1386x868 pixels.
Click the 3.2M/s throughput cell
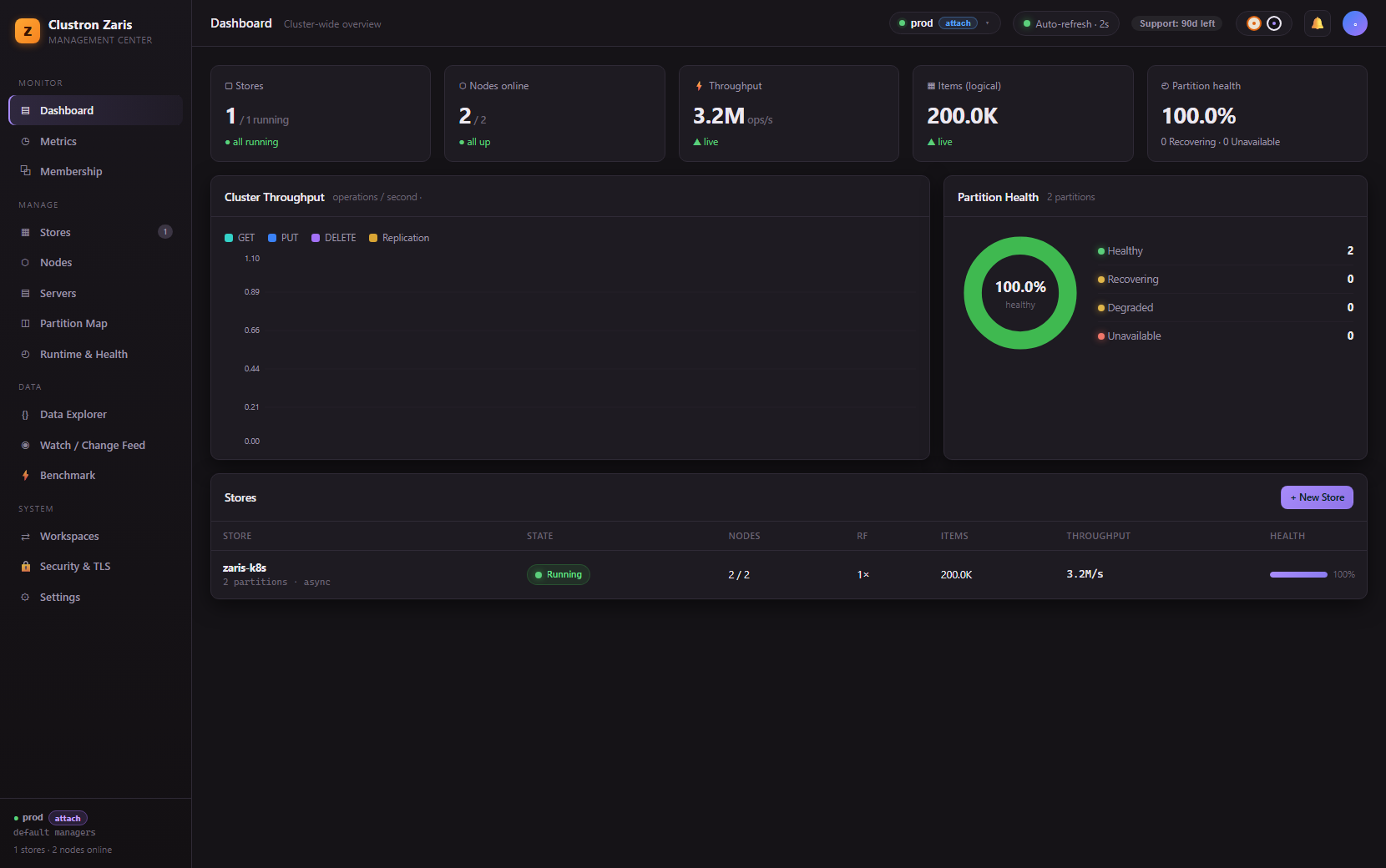coord(1085,574)
